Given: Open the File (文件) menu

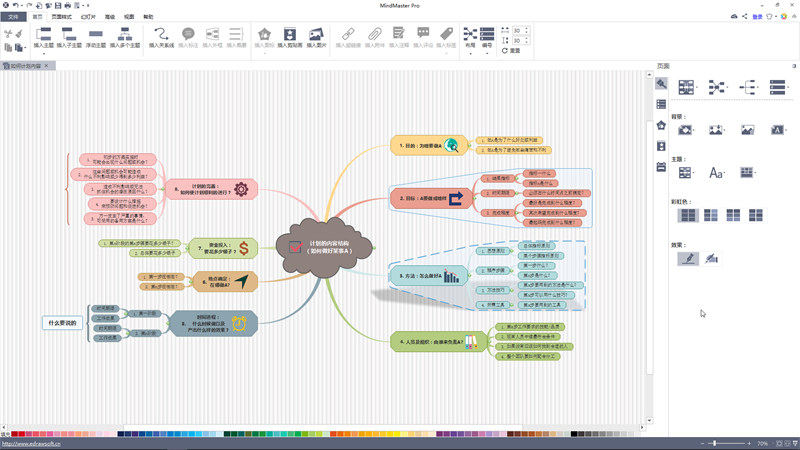Looking at the screenshot, I should (x=13, y=17).
